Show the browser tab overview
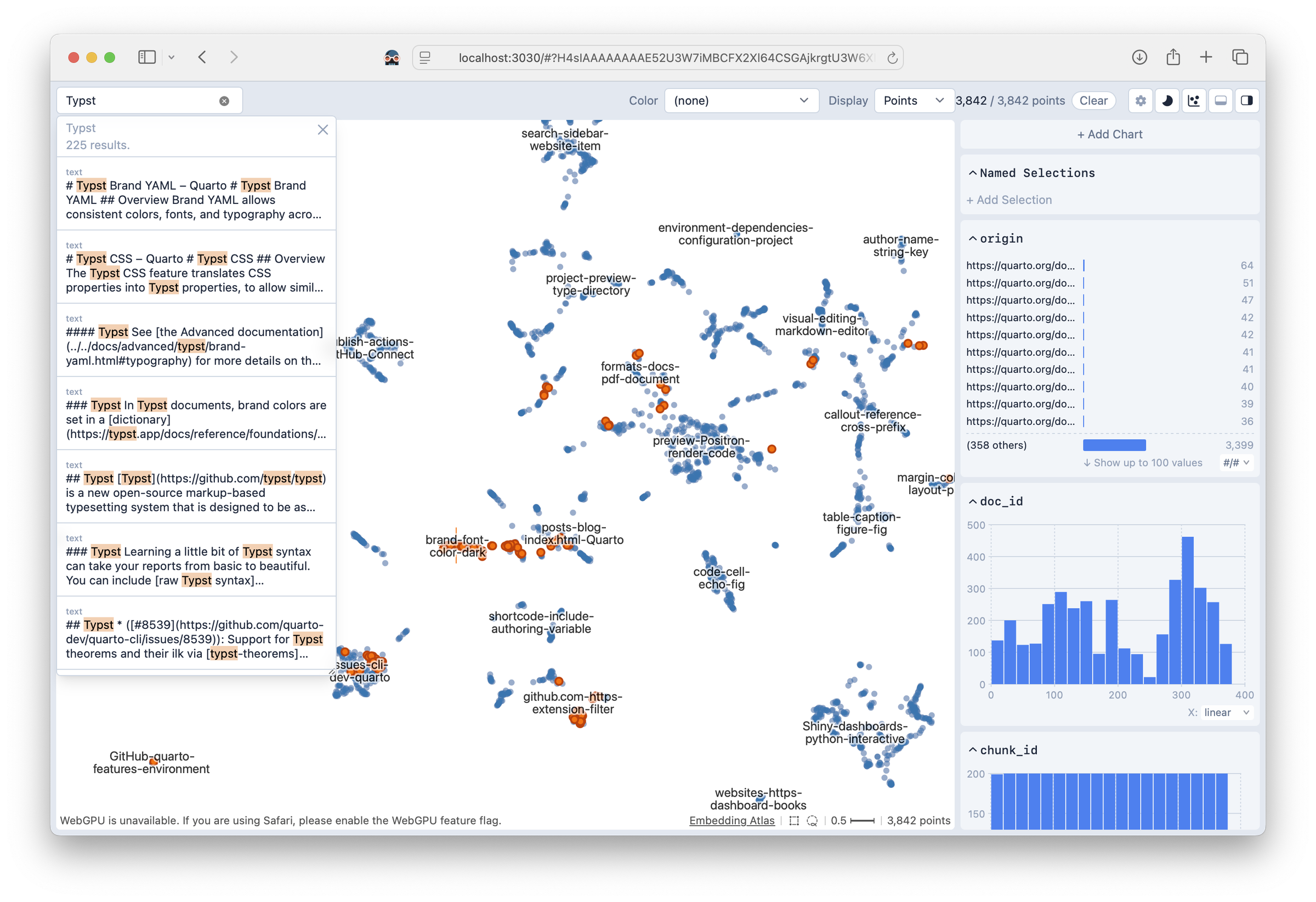Viewport: 1316px width, 902px height. pyautogui.click(x=1240, y=56)
